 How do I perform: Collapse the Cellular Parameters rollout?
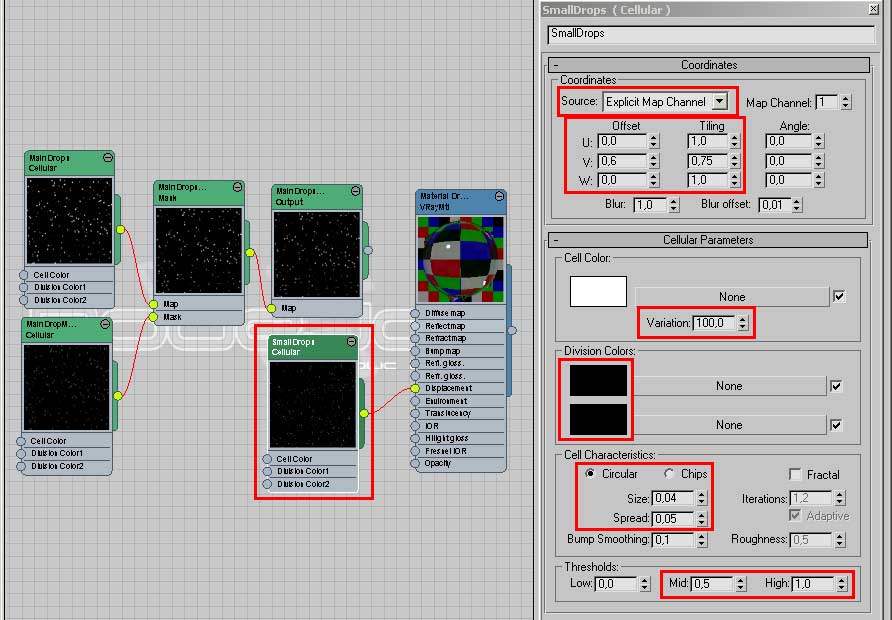(555, 240)
